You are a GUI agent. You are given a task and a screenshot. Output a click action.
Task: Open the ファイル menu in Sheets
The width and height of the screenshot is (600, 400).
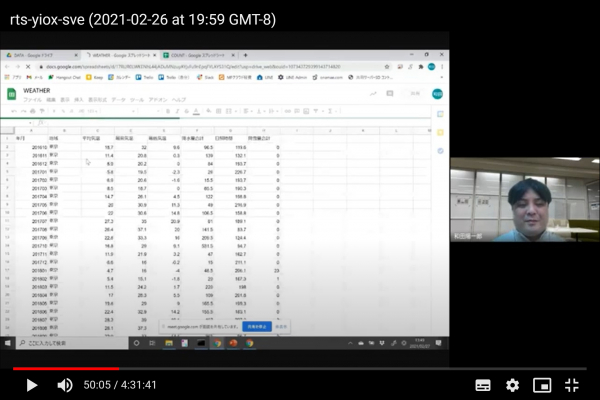pos(32,100)
